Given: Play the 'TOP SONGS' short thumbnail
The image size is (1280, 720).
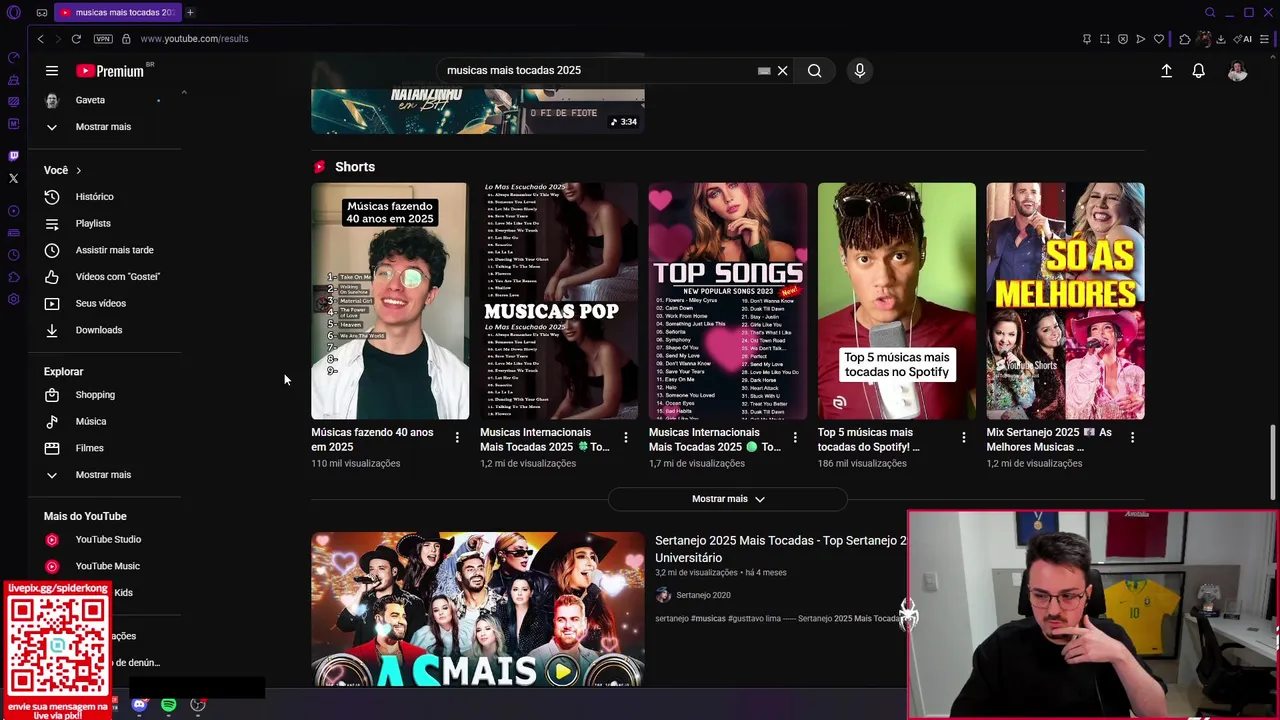Looking at the screenshot, I should (x=727, y=301).
